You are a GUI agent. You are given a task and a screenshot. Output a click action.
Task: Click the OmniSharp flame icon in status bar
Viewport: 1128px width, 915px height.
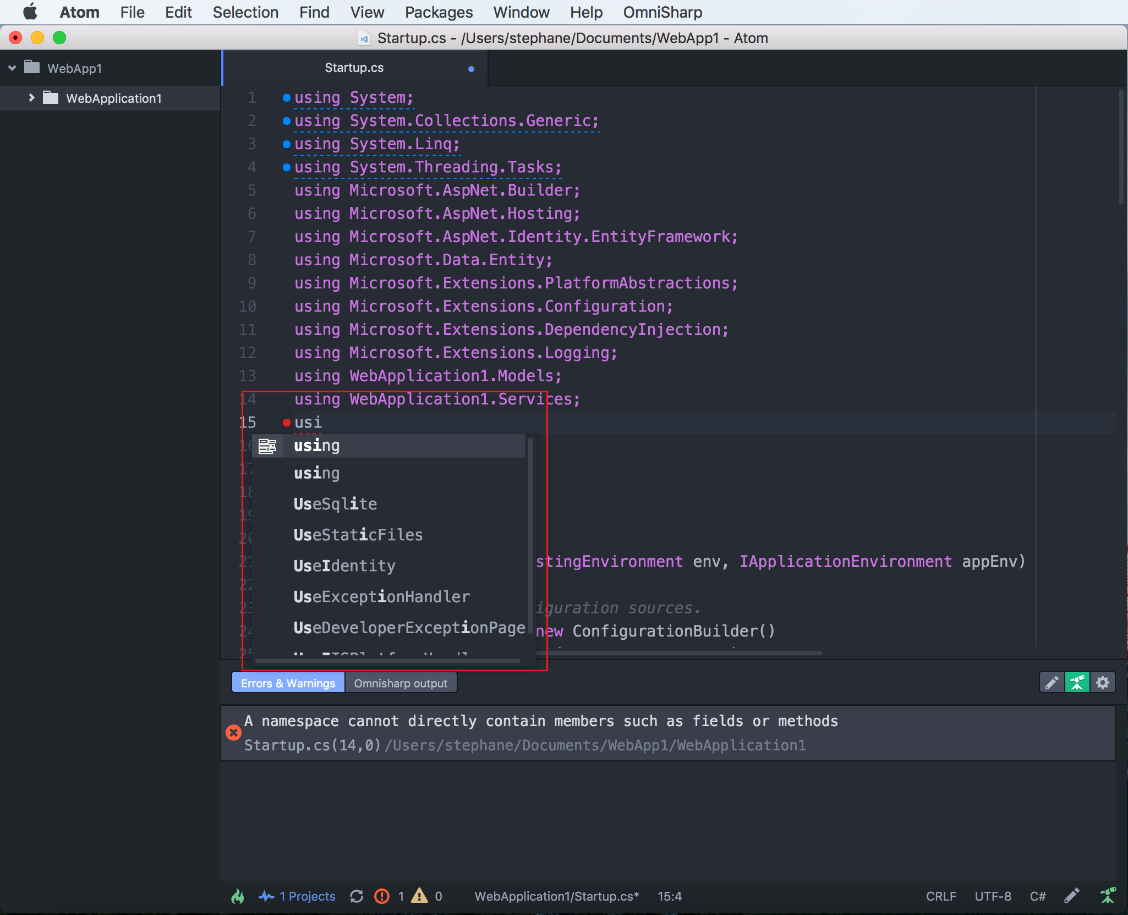point(237,896)
